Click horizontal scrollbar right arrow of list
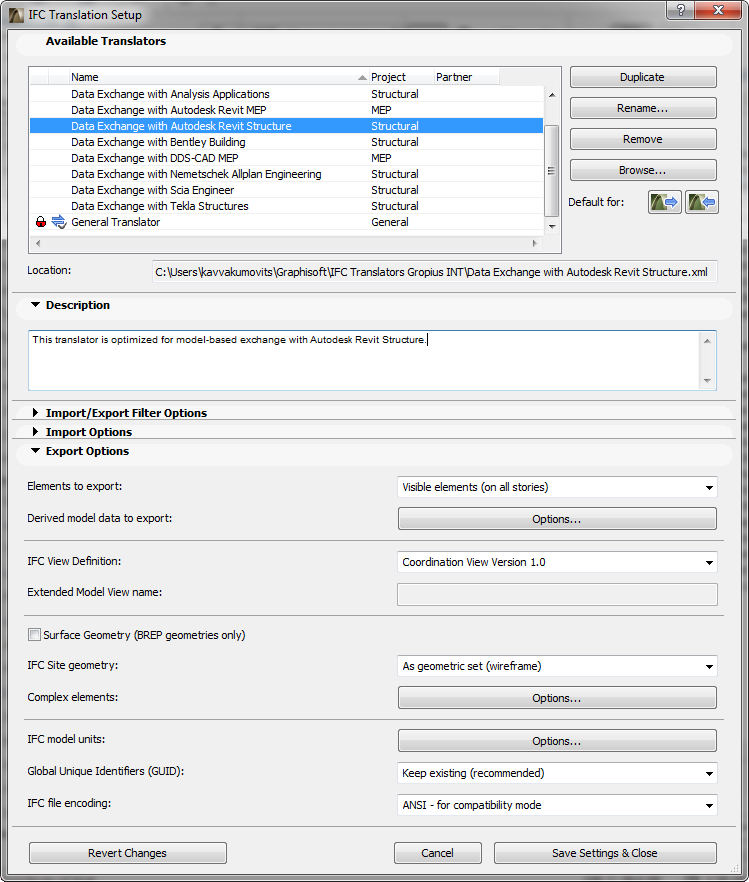 [535, 243]
